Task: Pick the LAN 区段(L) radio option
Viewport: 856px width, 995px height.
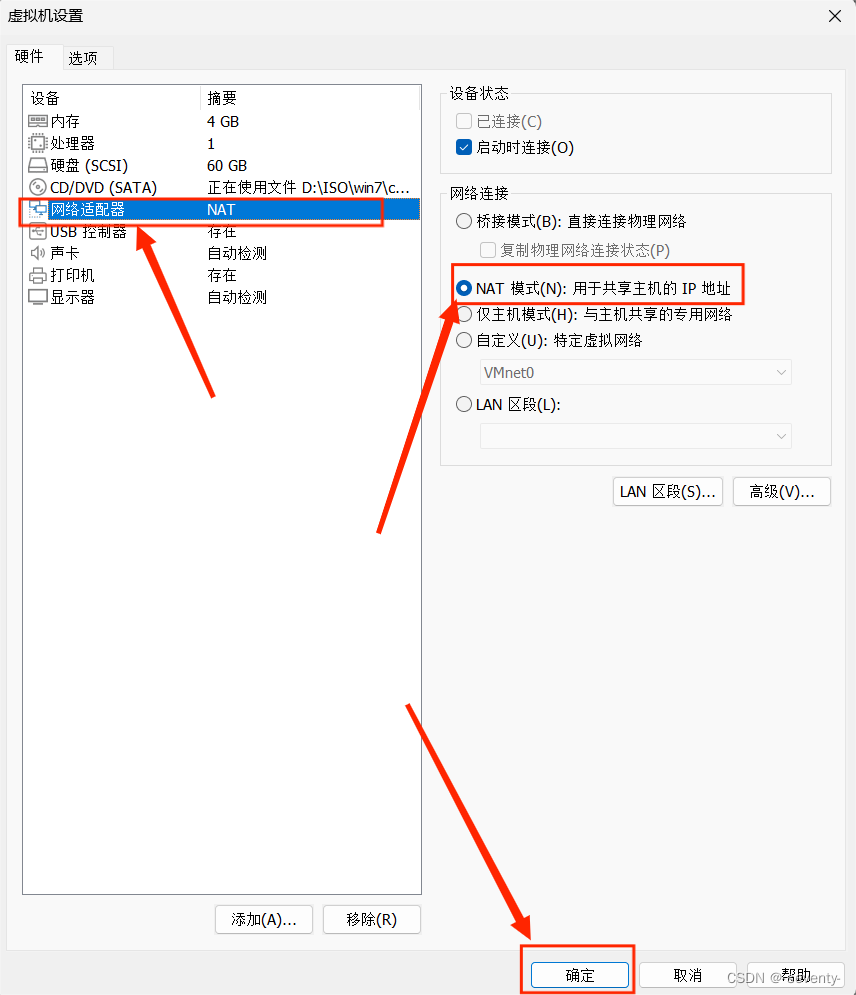Action: coord(464,404)
